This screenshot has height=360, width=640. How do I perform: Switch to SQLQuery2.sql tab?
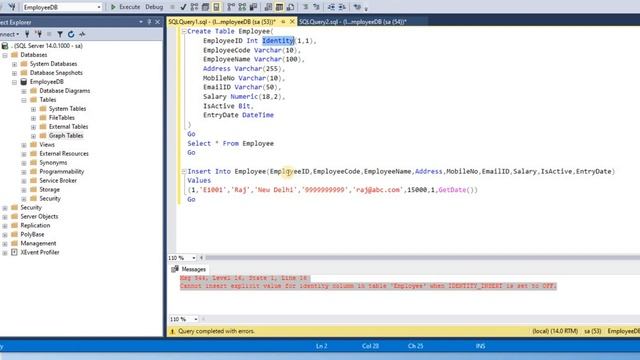click(x=353, y=22)
